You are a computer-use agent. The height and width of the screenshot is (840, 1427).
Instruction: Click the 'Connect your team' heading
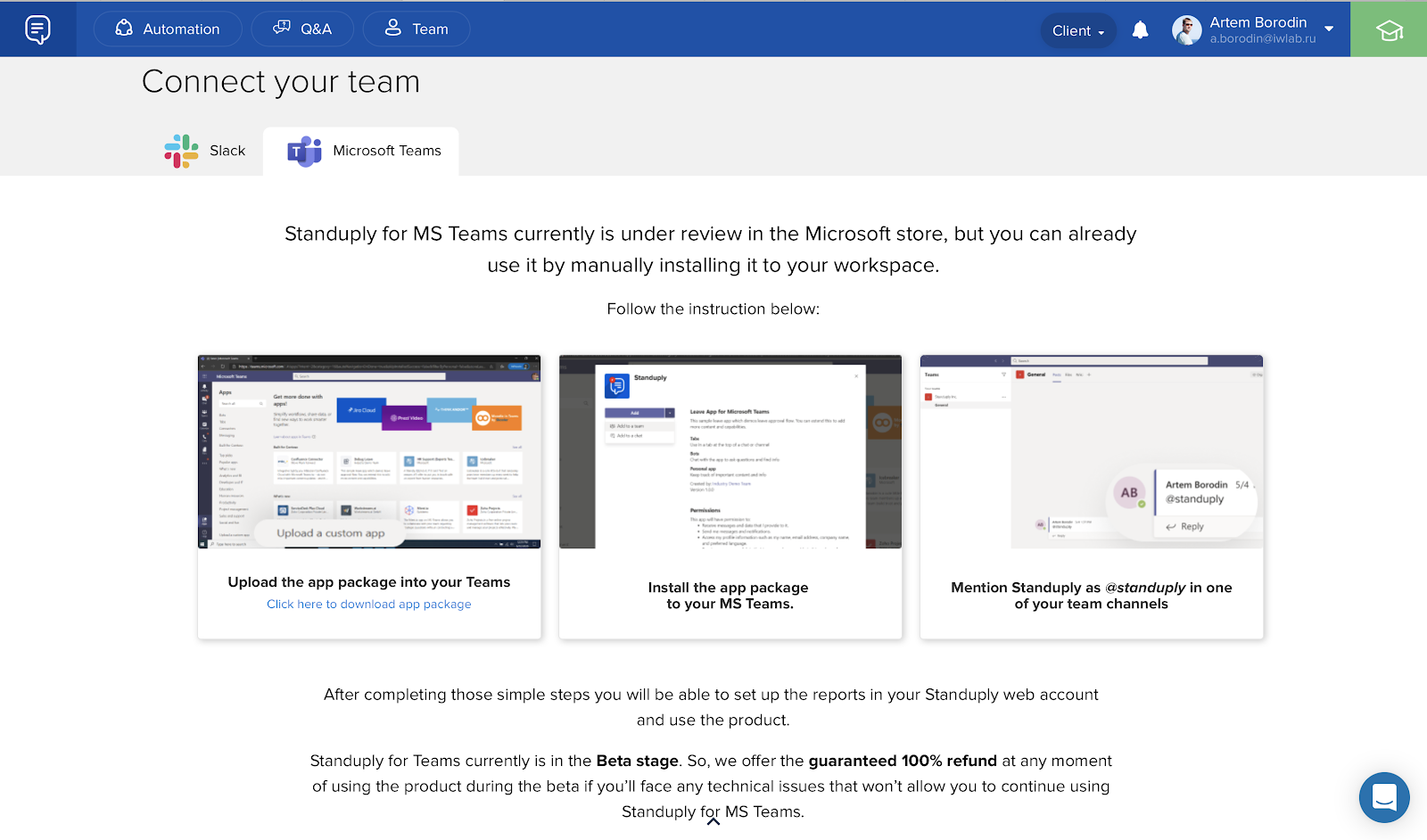click(x=281, y=81)
